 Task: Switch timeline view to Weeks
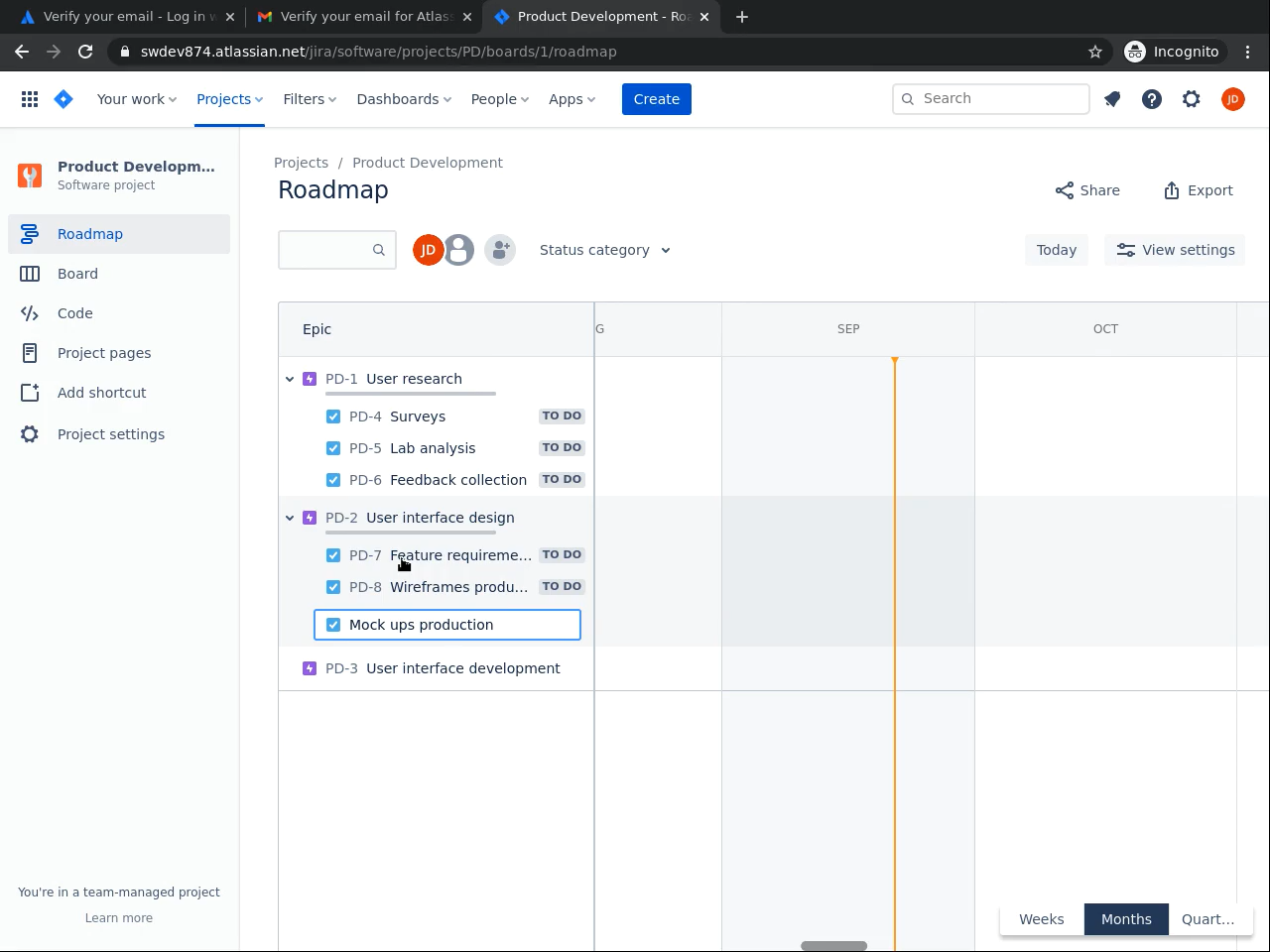(1041, 919)
